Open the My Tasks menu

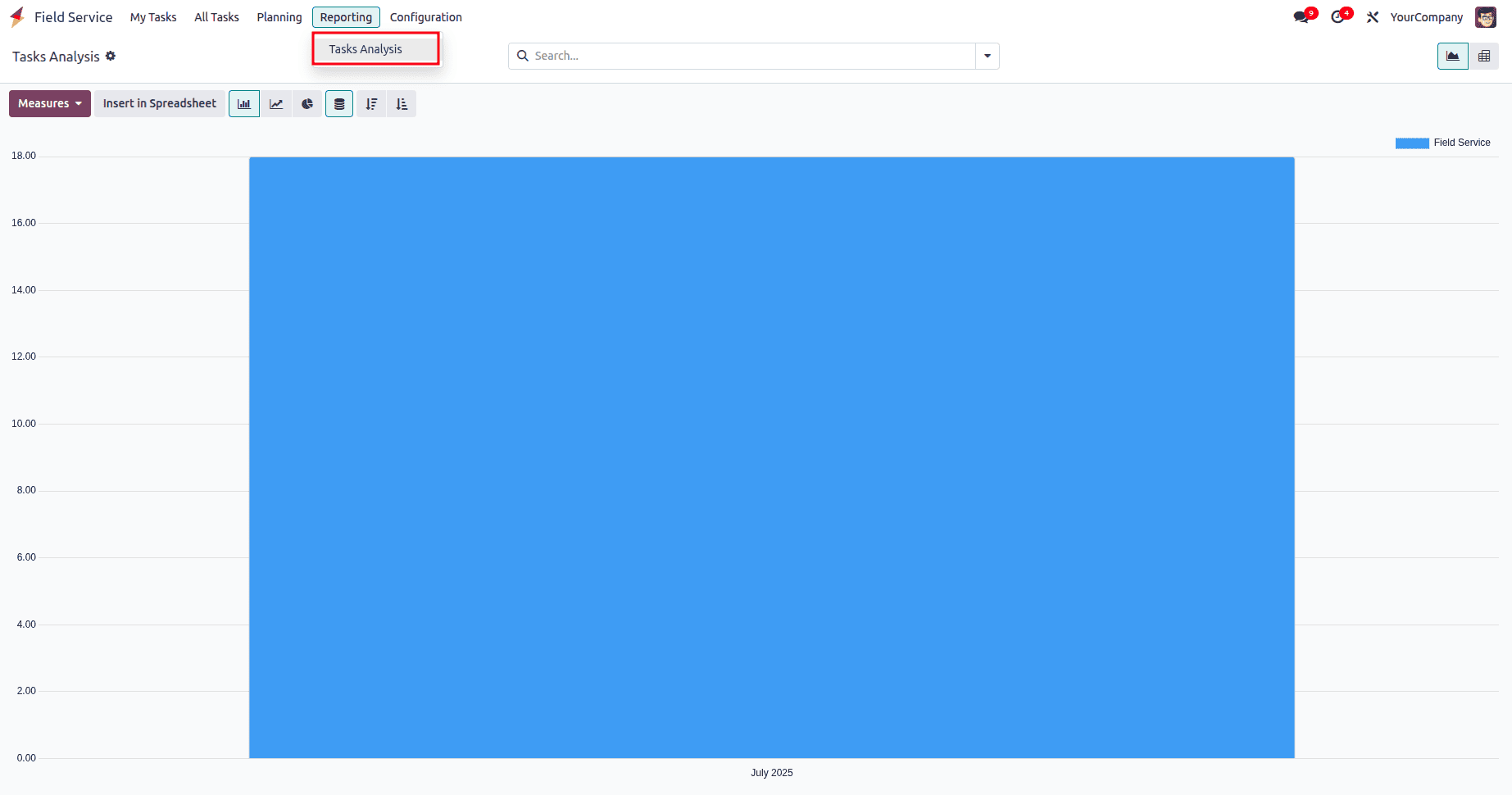[x=153, y=17]
